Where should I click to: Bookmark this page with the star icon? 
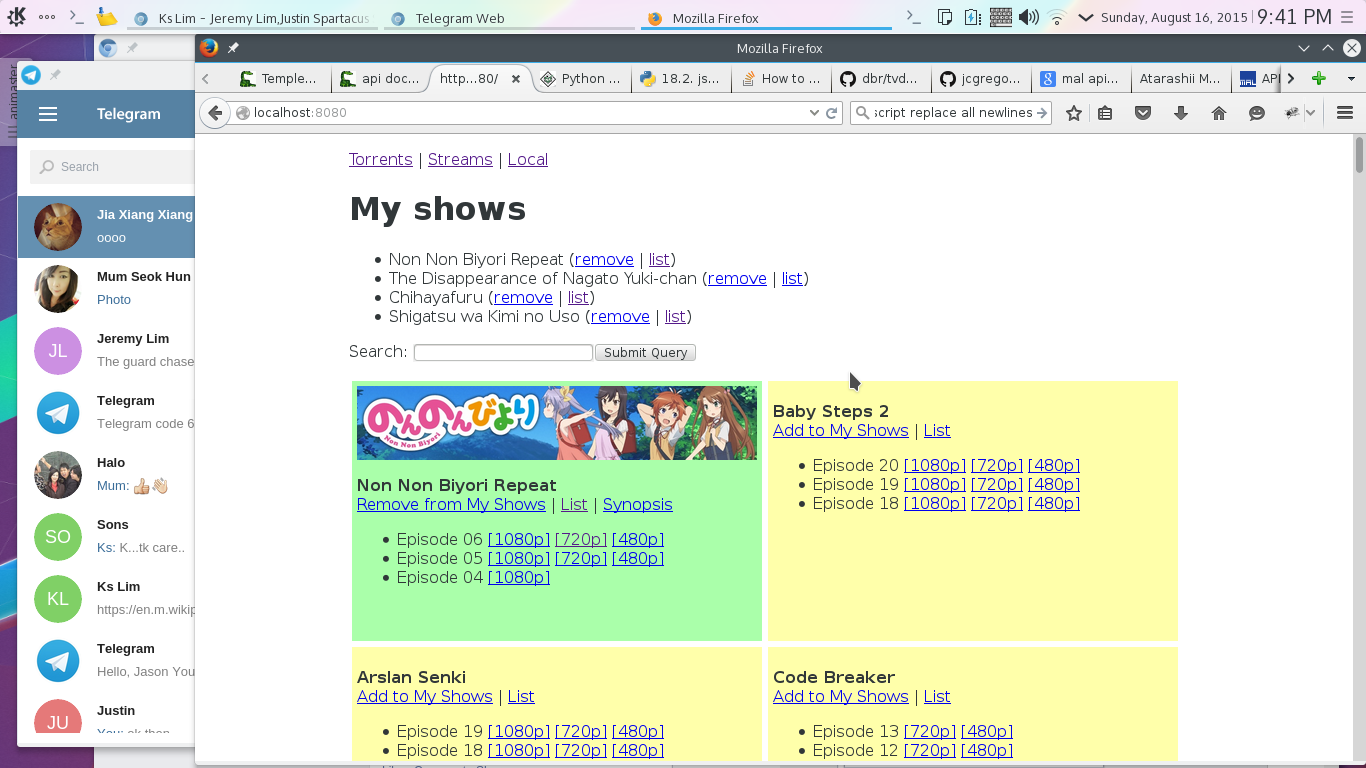(1073, 113)
